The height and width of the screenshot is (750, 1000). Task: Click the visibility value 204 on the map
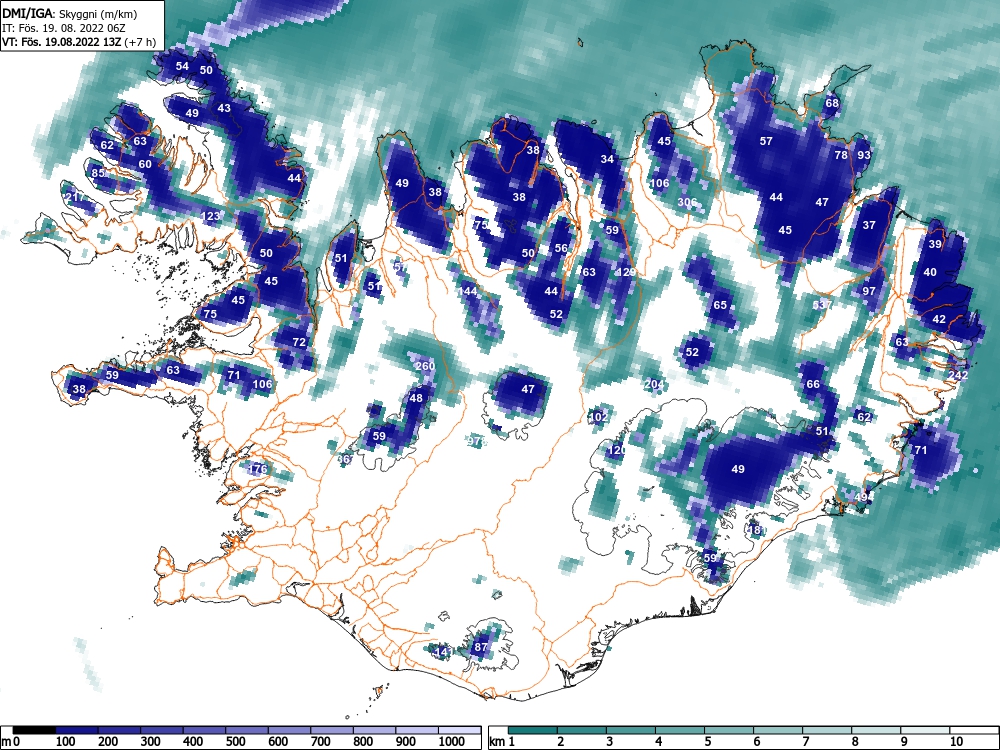(x=654, y=384)
